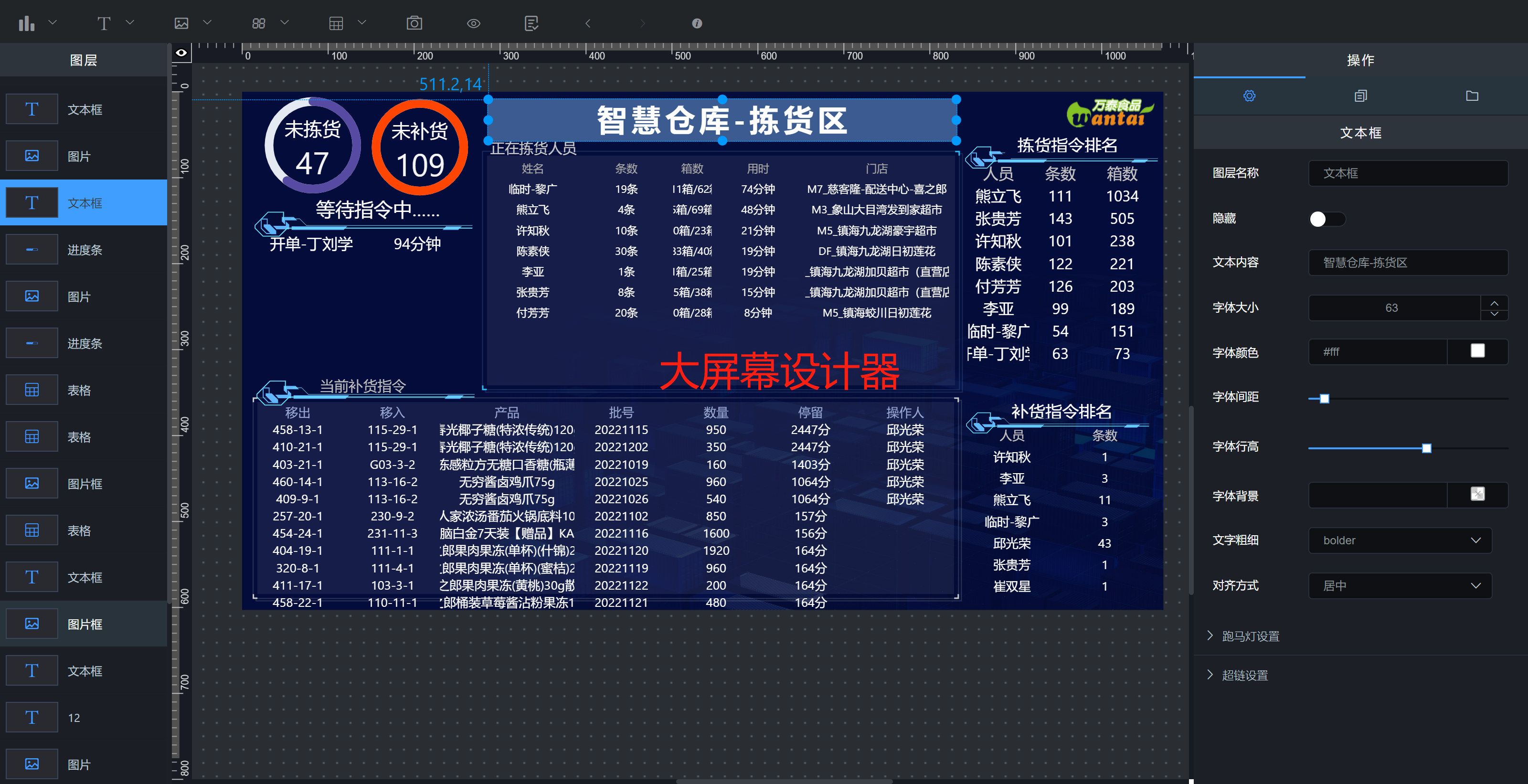Open the grid widgets toolbar icon

click(259, 23)
